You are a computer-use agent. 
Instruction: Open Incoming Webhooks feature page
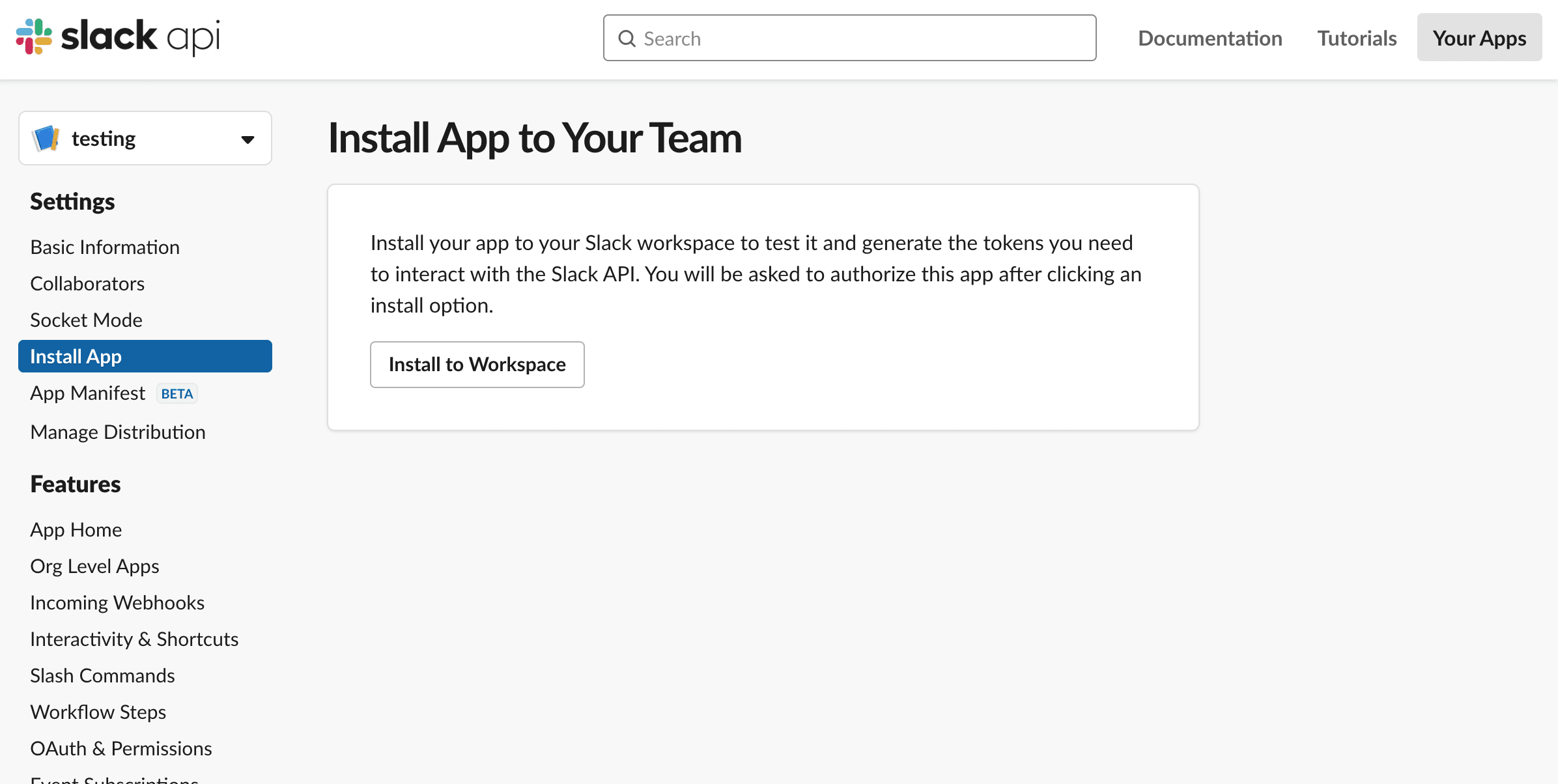point(117,603)
